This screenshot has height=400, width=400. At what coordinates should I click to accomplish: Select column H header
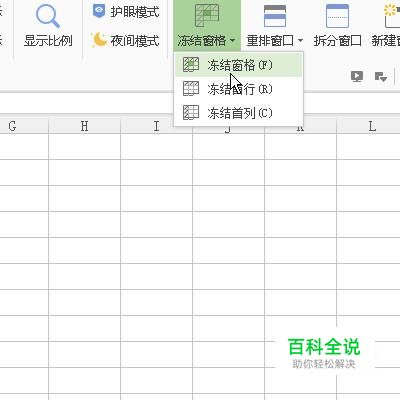click(84, 126)
